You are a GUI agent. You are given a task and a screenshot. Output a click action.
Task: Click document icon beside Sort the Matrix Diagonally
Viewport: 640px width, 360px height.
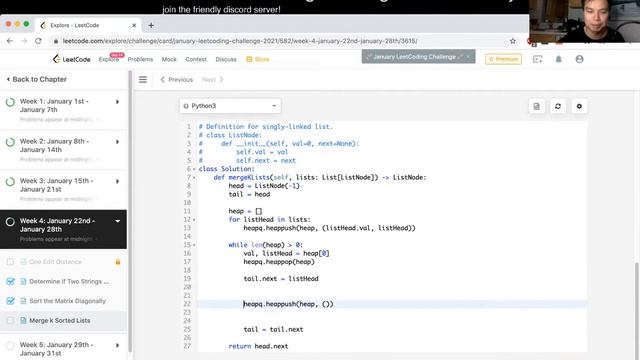(x=23, y=301)
